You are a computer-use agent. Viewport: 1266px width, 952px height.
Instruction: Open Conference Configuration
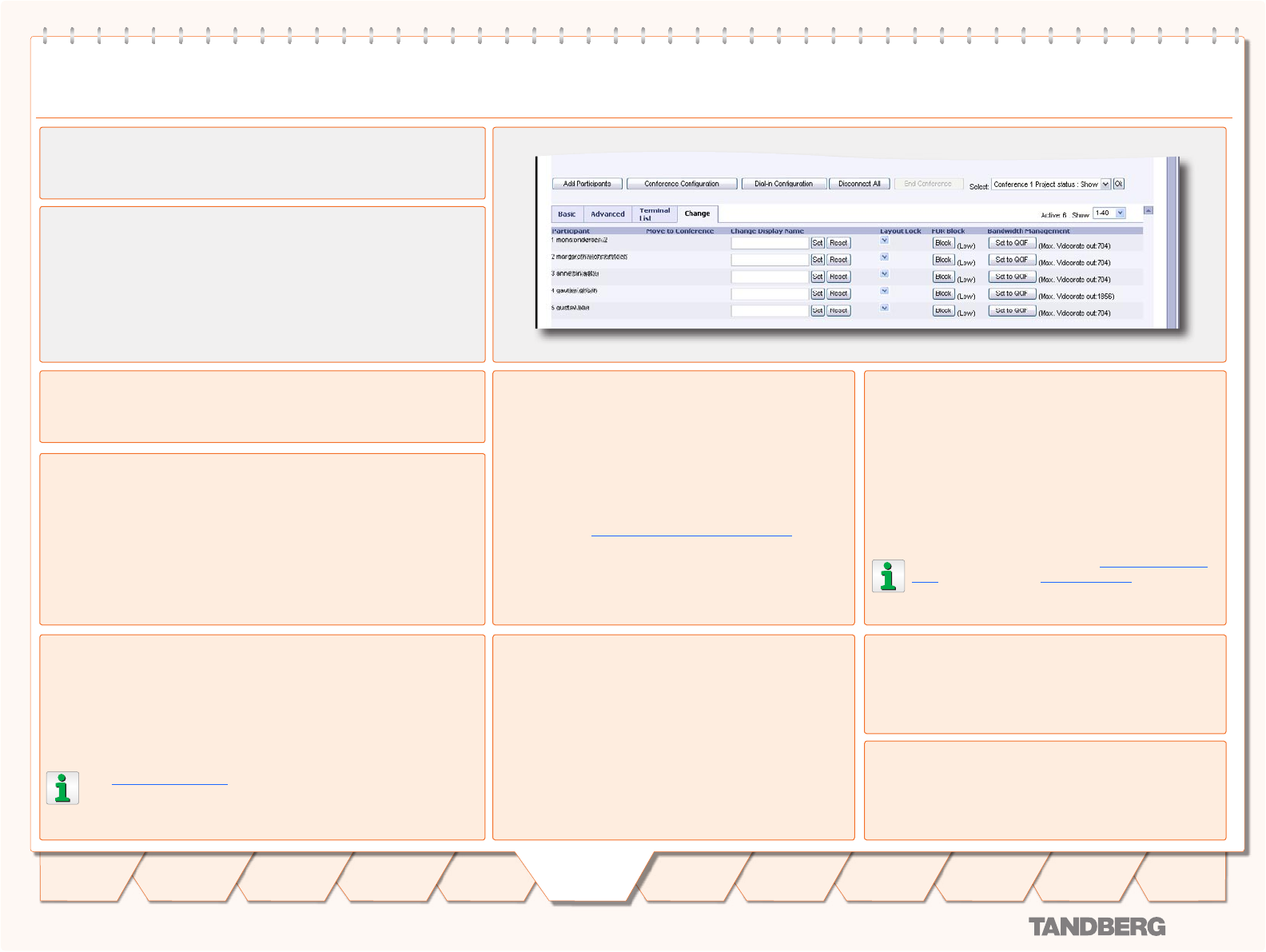click(681, 184)
